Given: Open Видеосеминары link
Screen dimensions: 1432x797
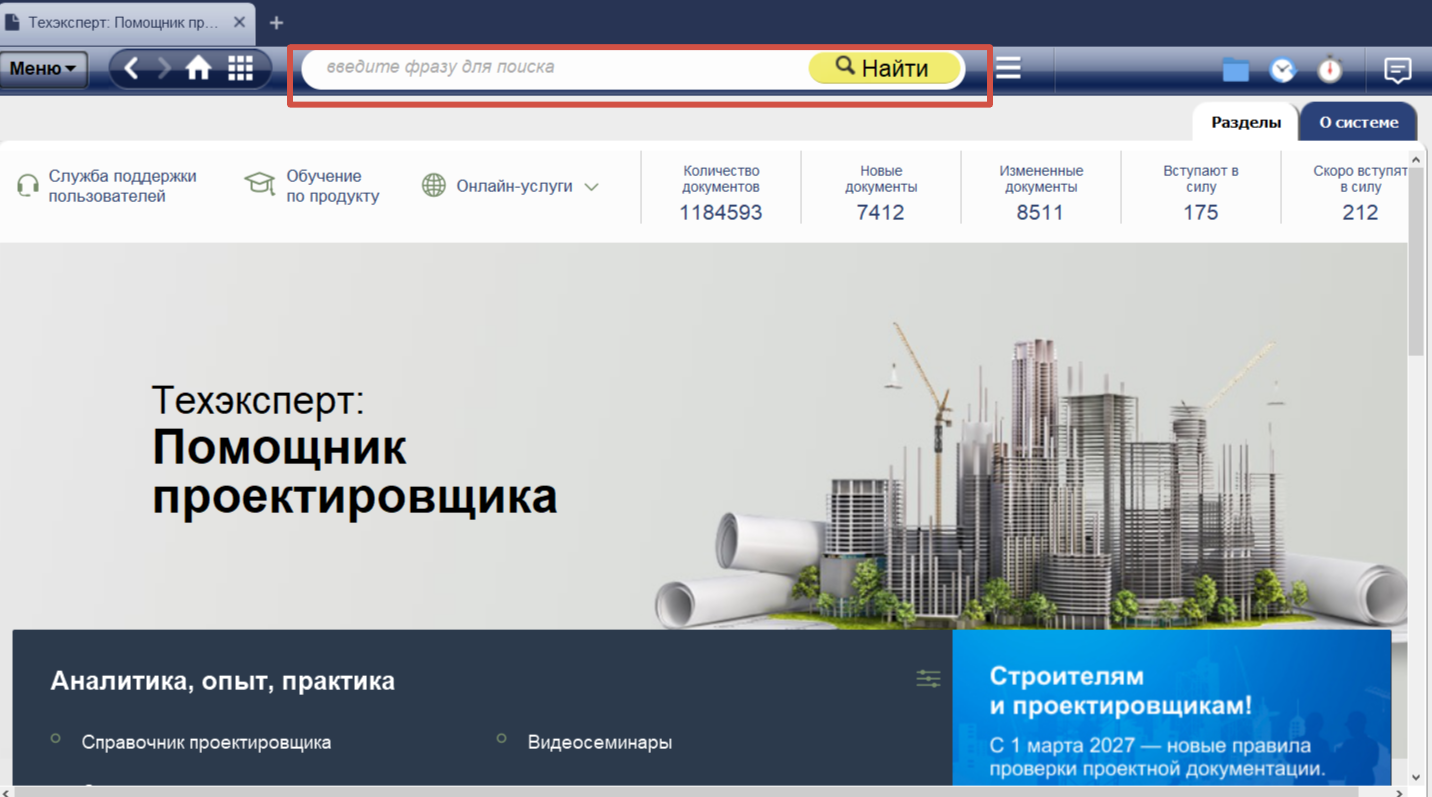Looking at the screenshot, I should [x=600, y=742].
